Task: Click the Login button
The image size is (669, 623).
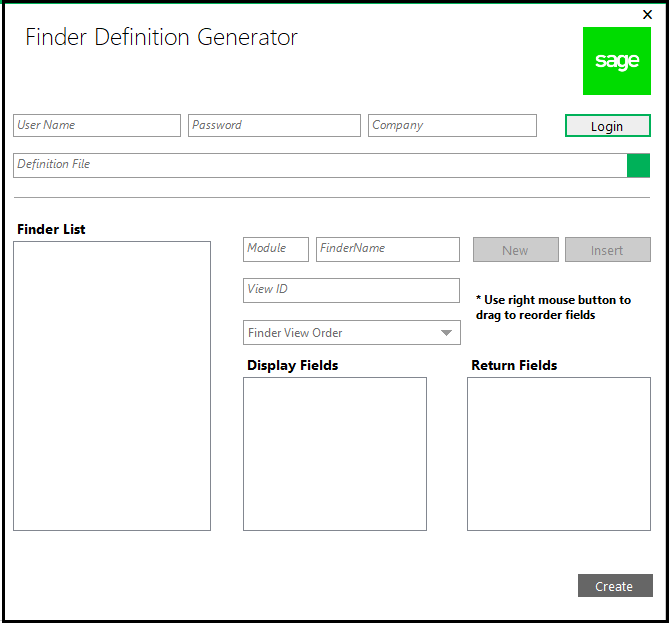Action: click(608, 126)
